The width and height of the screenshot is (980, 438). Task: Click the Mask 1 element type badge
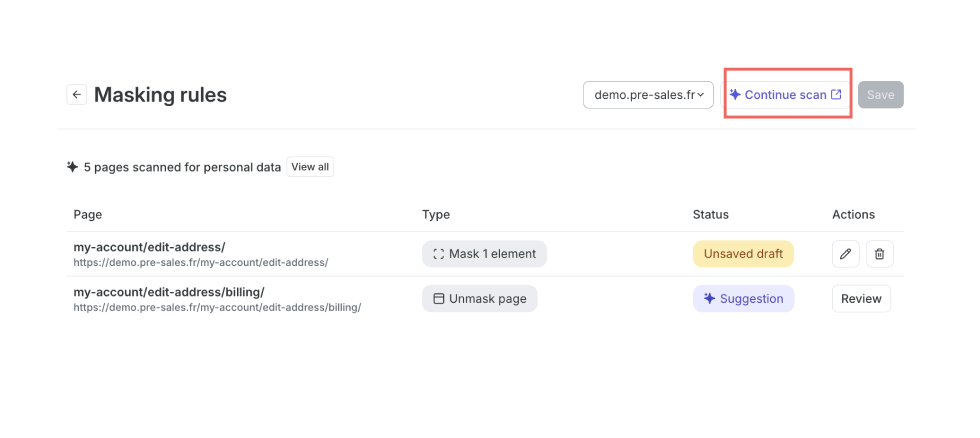pyautogui.click(x=484, y=254)
